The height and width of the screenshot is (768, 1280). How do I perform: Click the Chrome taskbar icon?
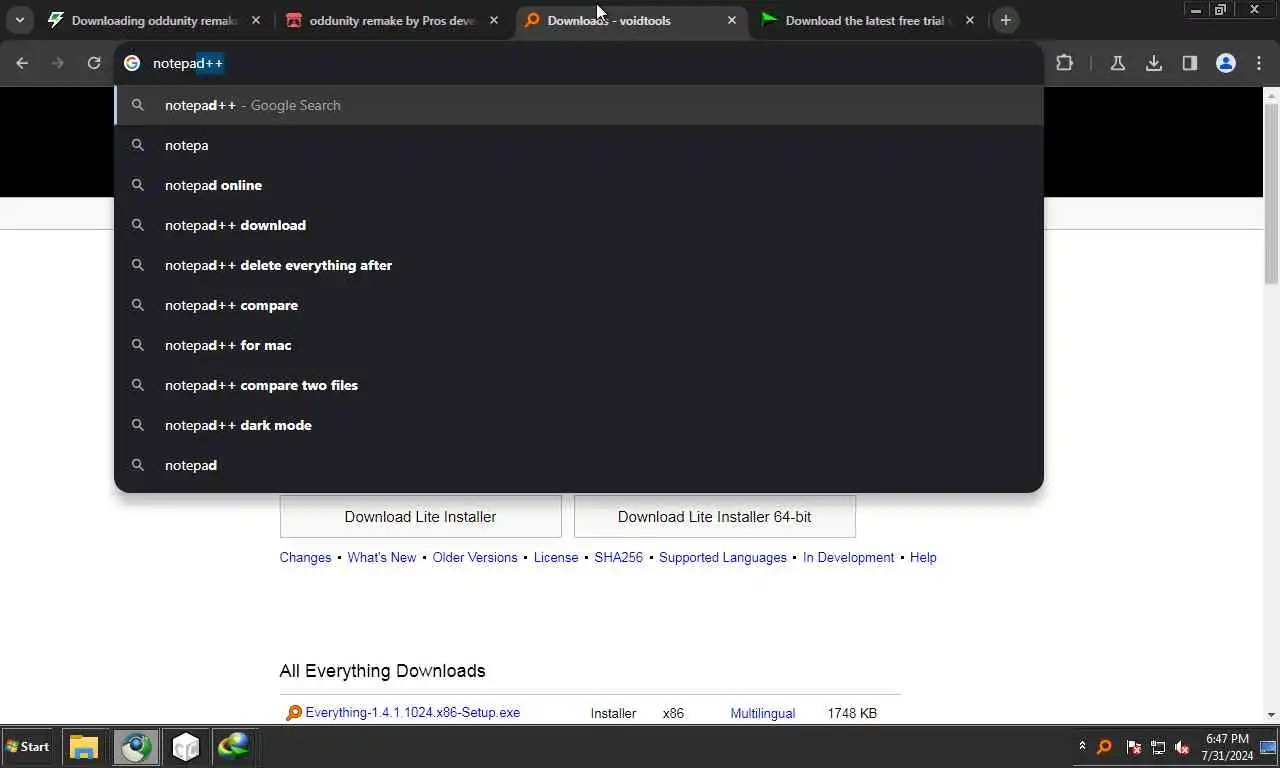[x=136, y=747]
